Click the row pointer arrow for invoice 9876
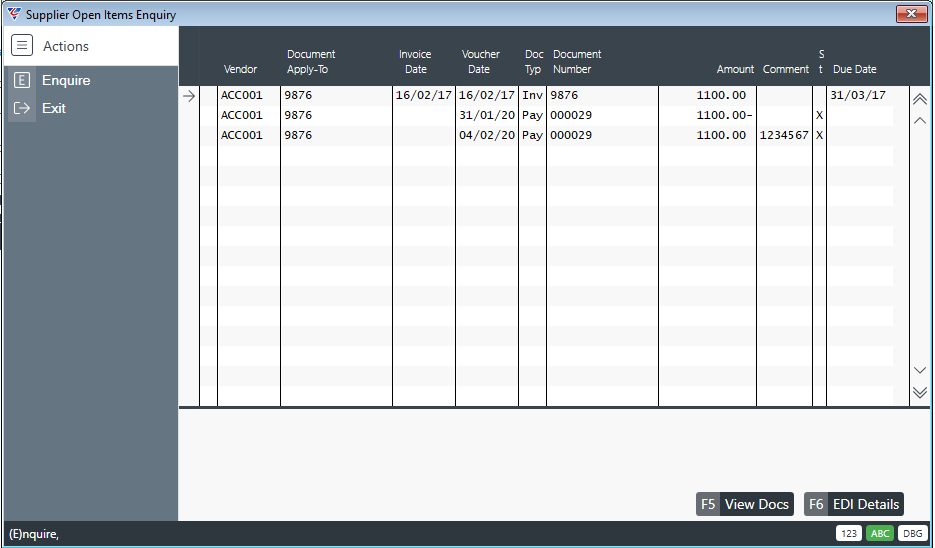Image resolution: width=935 pixels, height=548 pixels. (189, 95)
